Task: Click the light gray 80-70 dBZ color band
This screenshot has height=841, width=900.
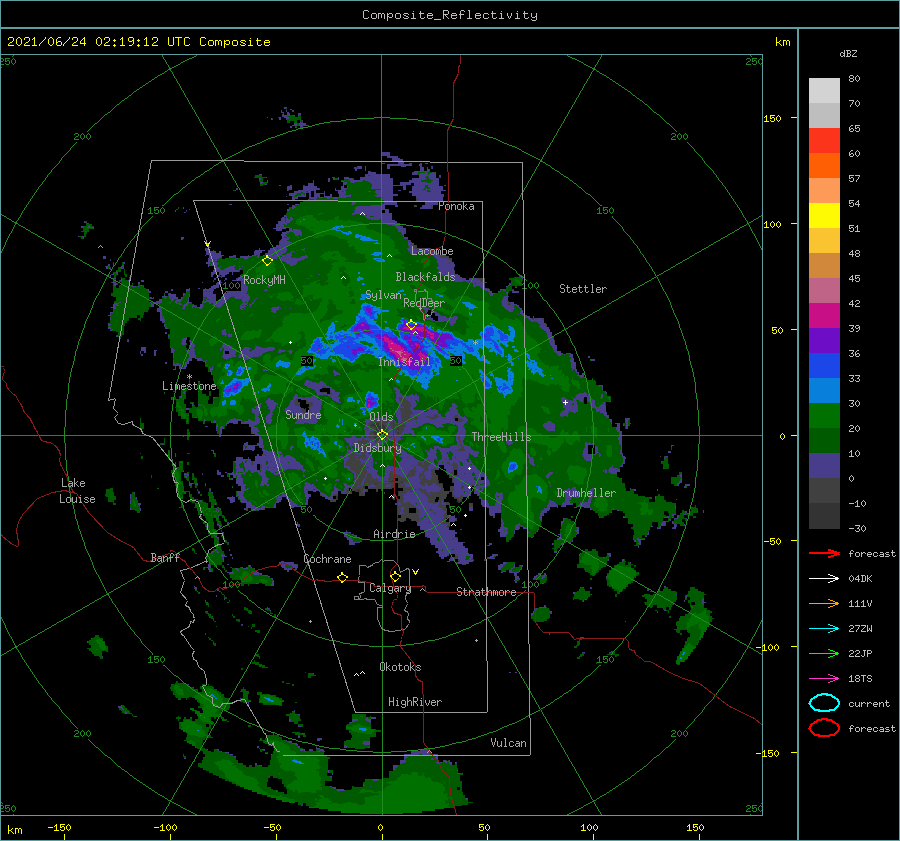Action: coord(824,91)
